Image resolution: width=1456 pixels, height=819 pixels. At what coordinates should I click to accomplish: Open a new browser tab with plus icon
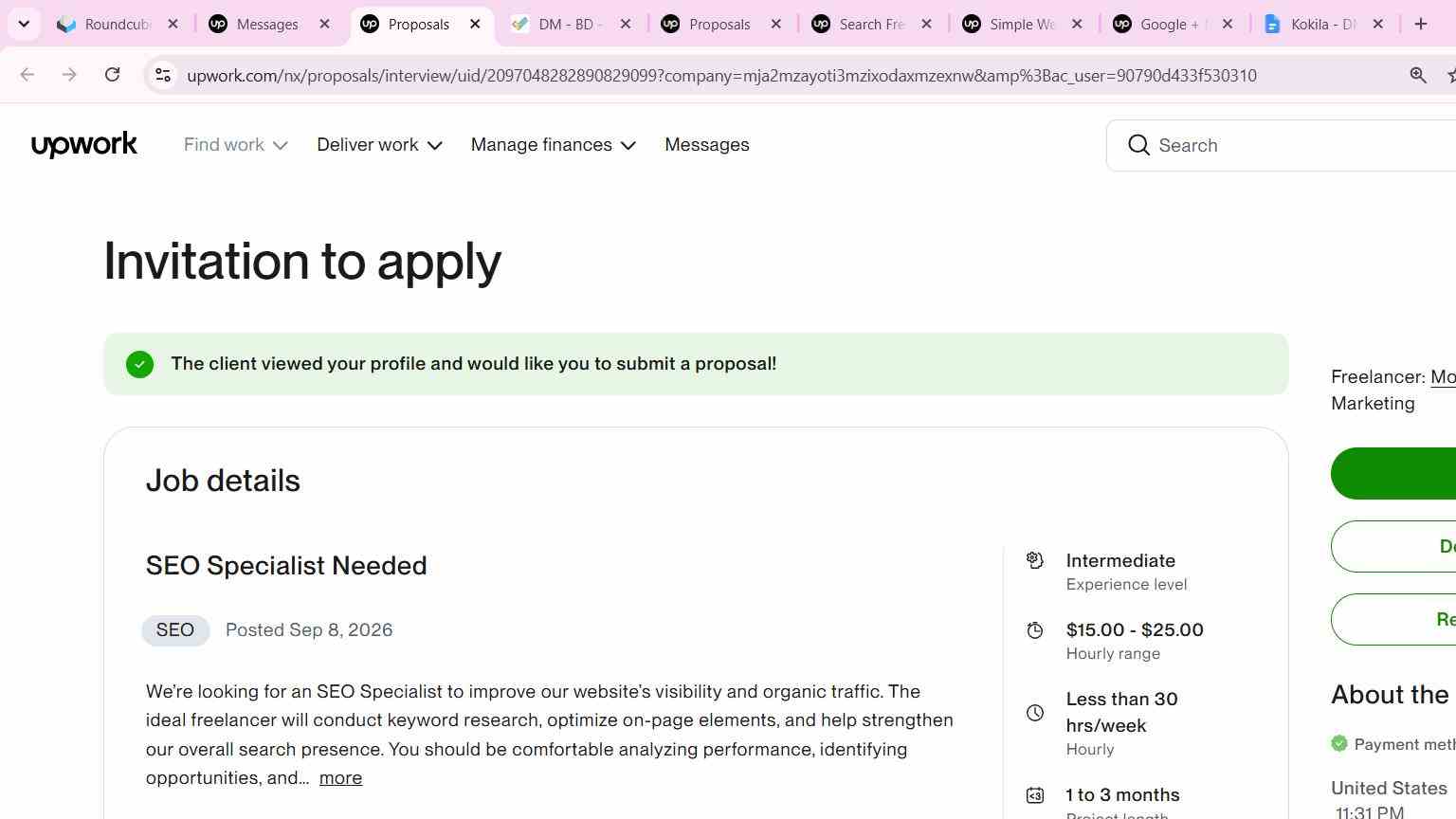pyautogui.click(x=1421, y=24)
